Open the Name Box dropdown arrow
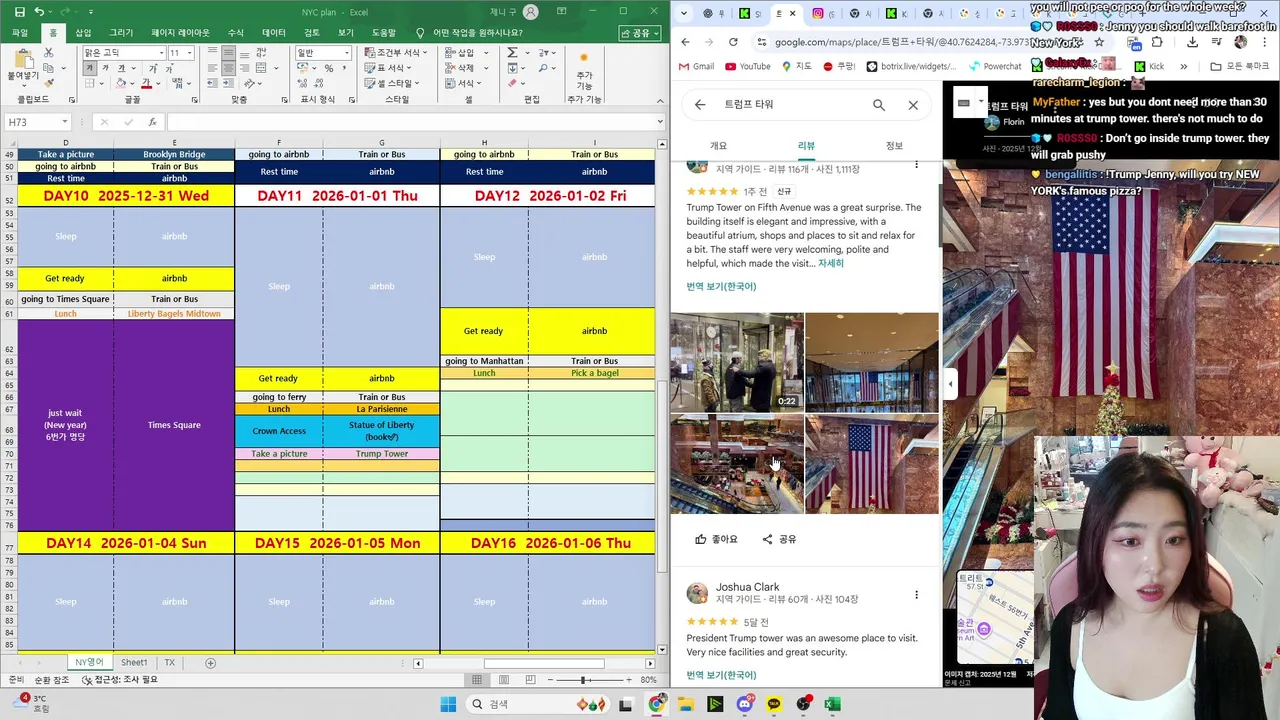The height and width of the screenshot is (720, 1280). (63, 122)
